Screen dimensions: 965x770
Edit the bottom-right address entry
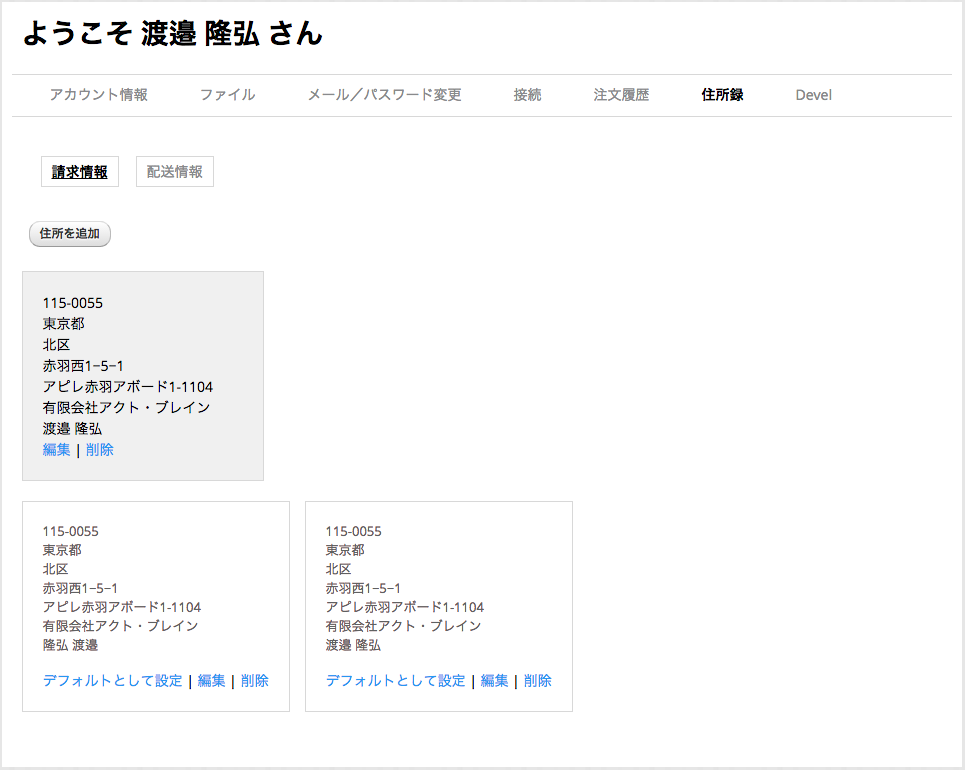494,680
